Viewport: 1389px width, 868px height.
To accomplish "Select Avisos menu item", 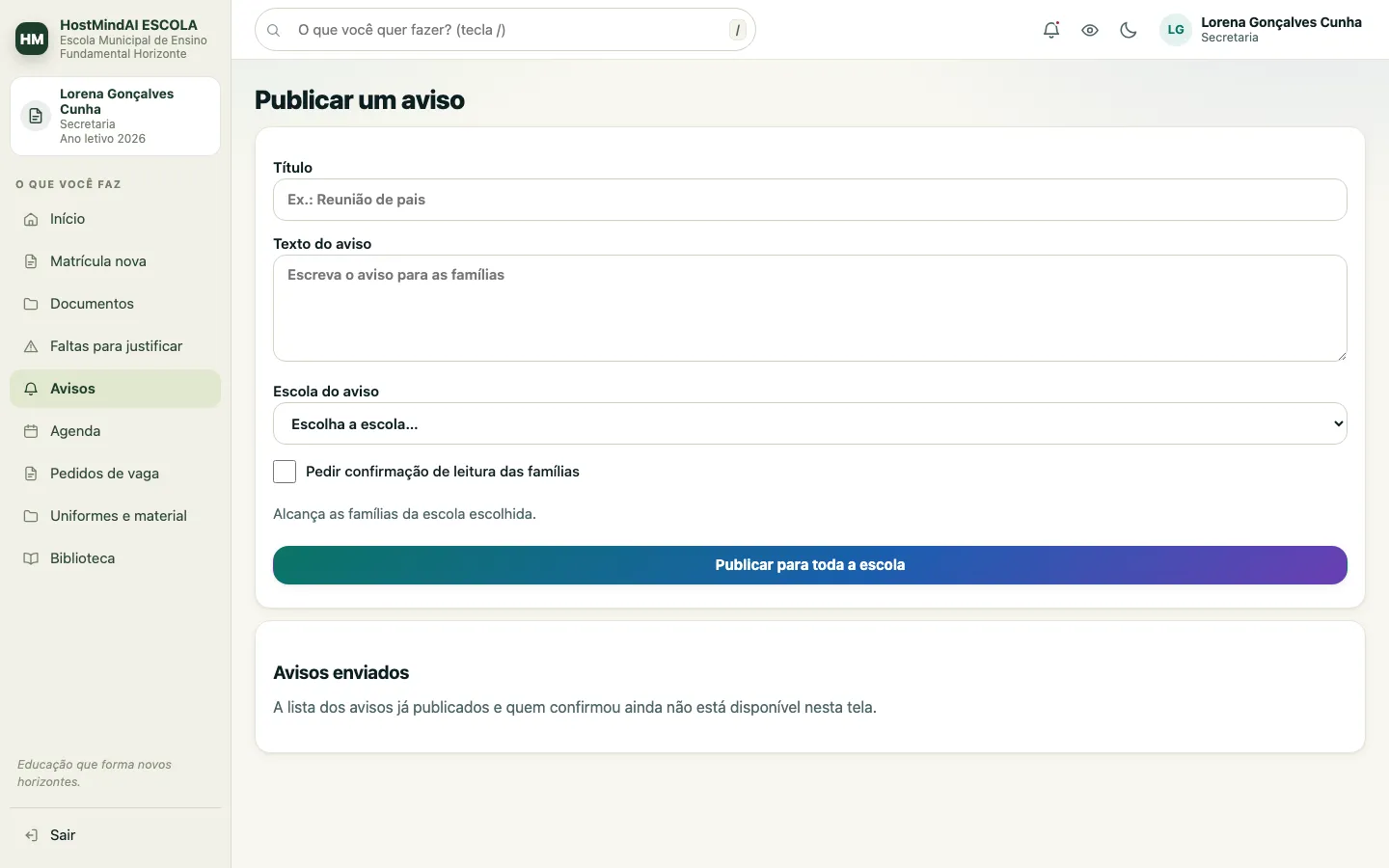I will (x=116, y=389).
